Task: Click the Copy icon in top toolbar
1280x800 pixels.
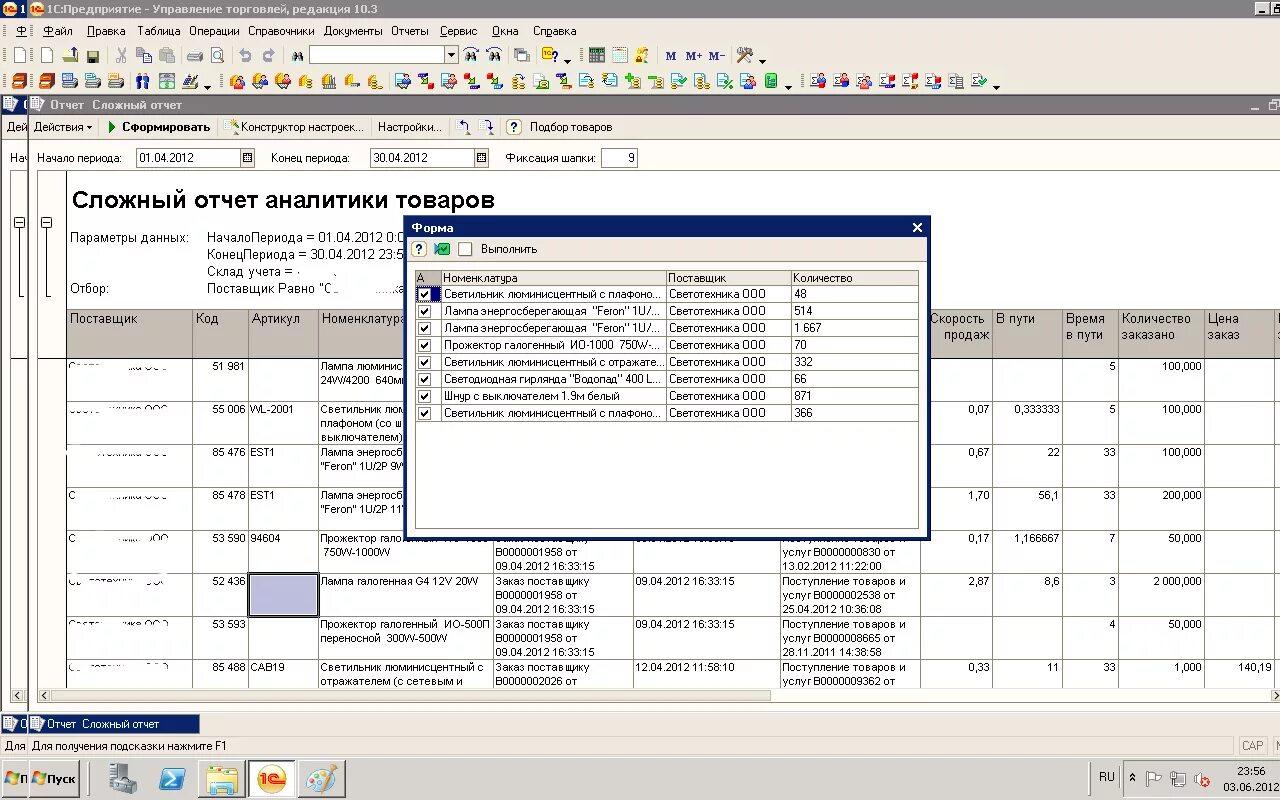Action: click(145, 56)
